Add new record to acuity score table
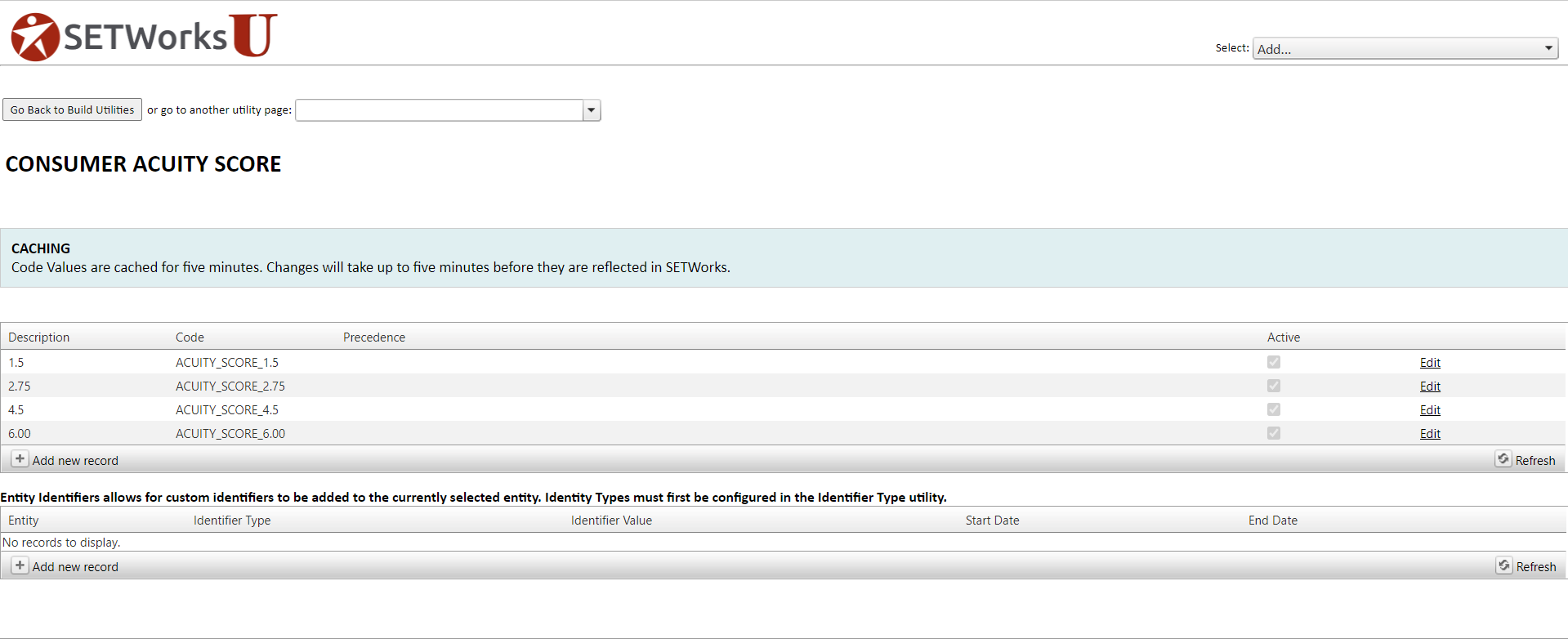1568x639 pixels. [x=75, y=461]
